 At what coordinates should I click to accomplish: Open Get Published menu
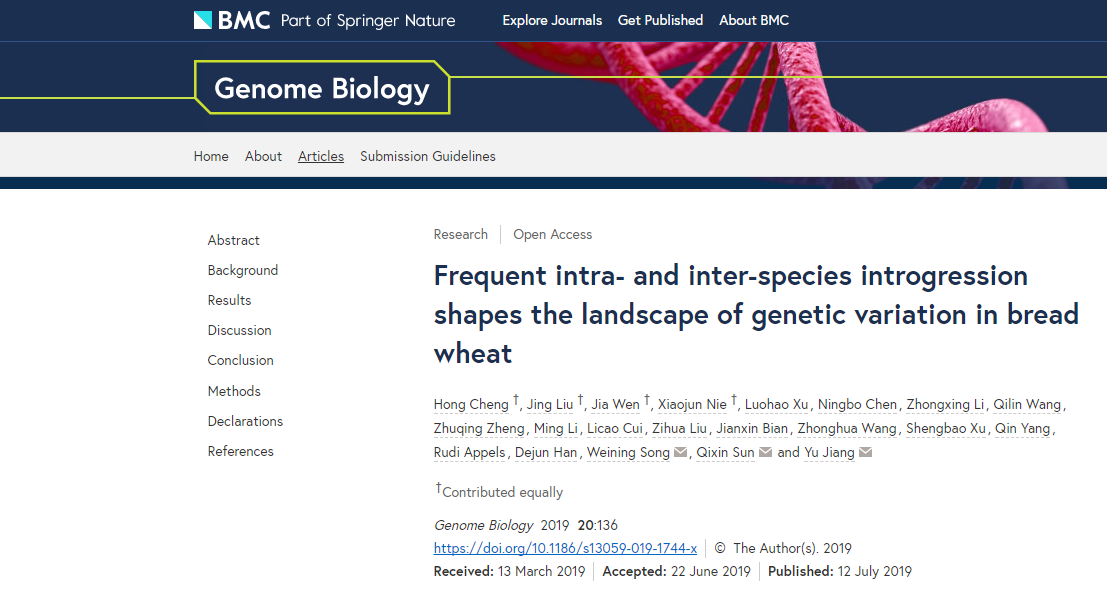pos(660,20)
